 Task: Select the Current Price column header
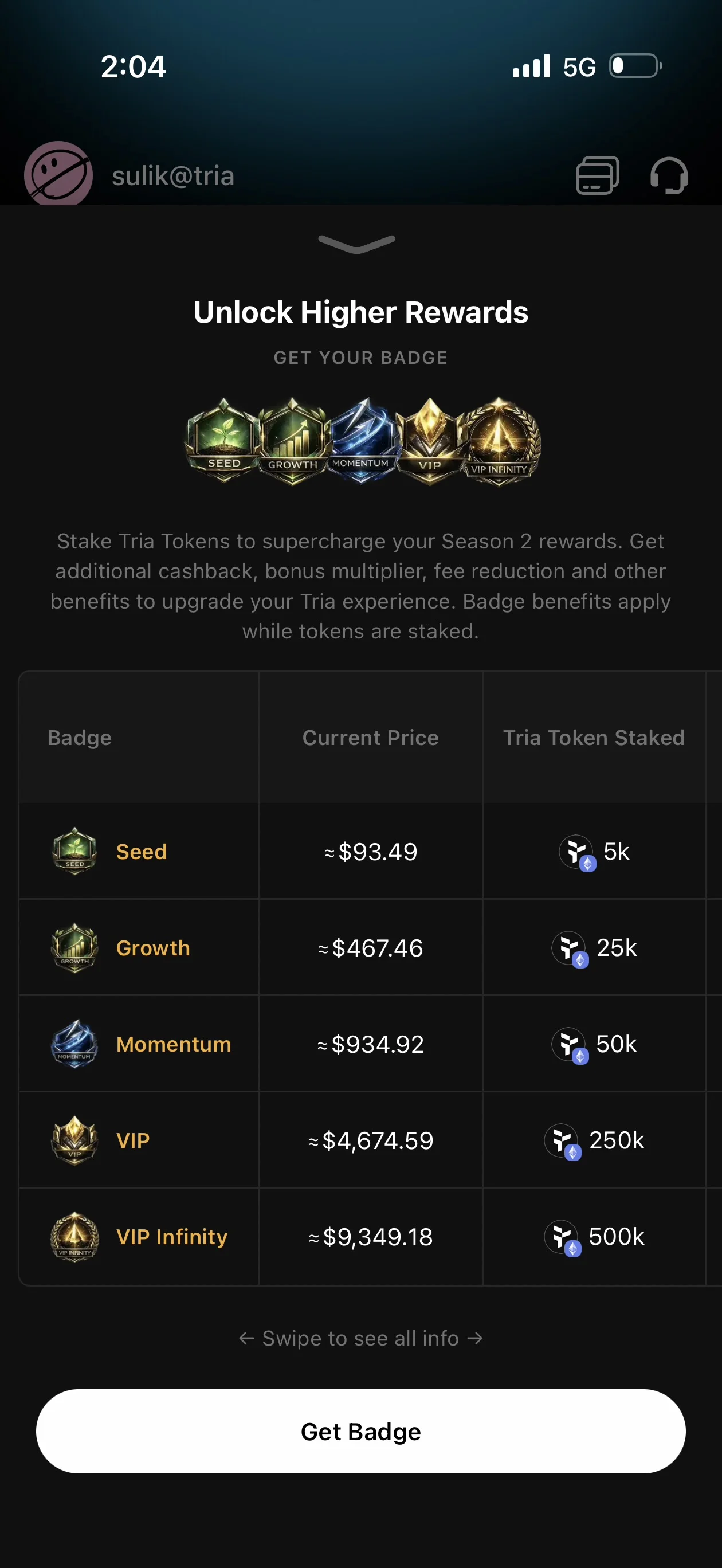pos(370,738)
